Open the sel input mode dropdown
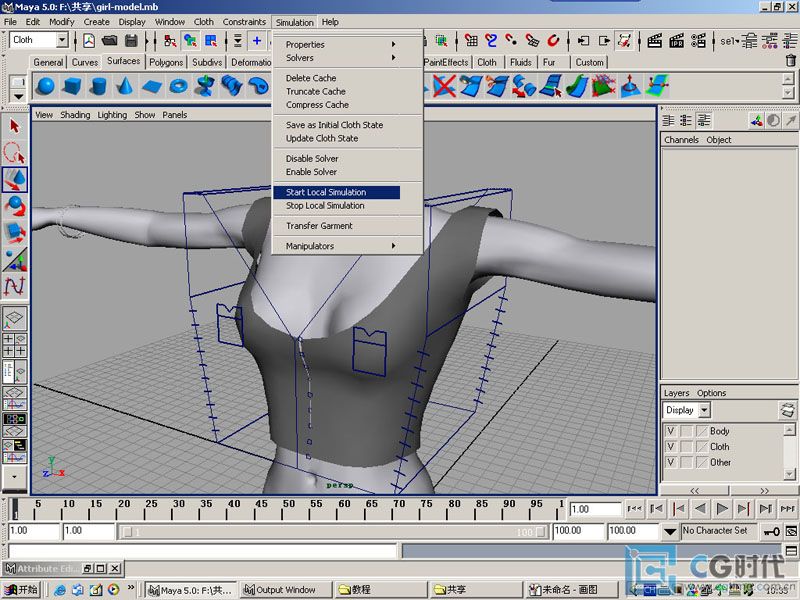The width and height of the screenshot is (800, 600). (730, 41)
